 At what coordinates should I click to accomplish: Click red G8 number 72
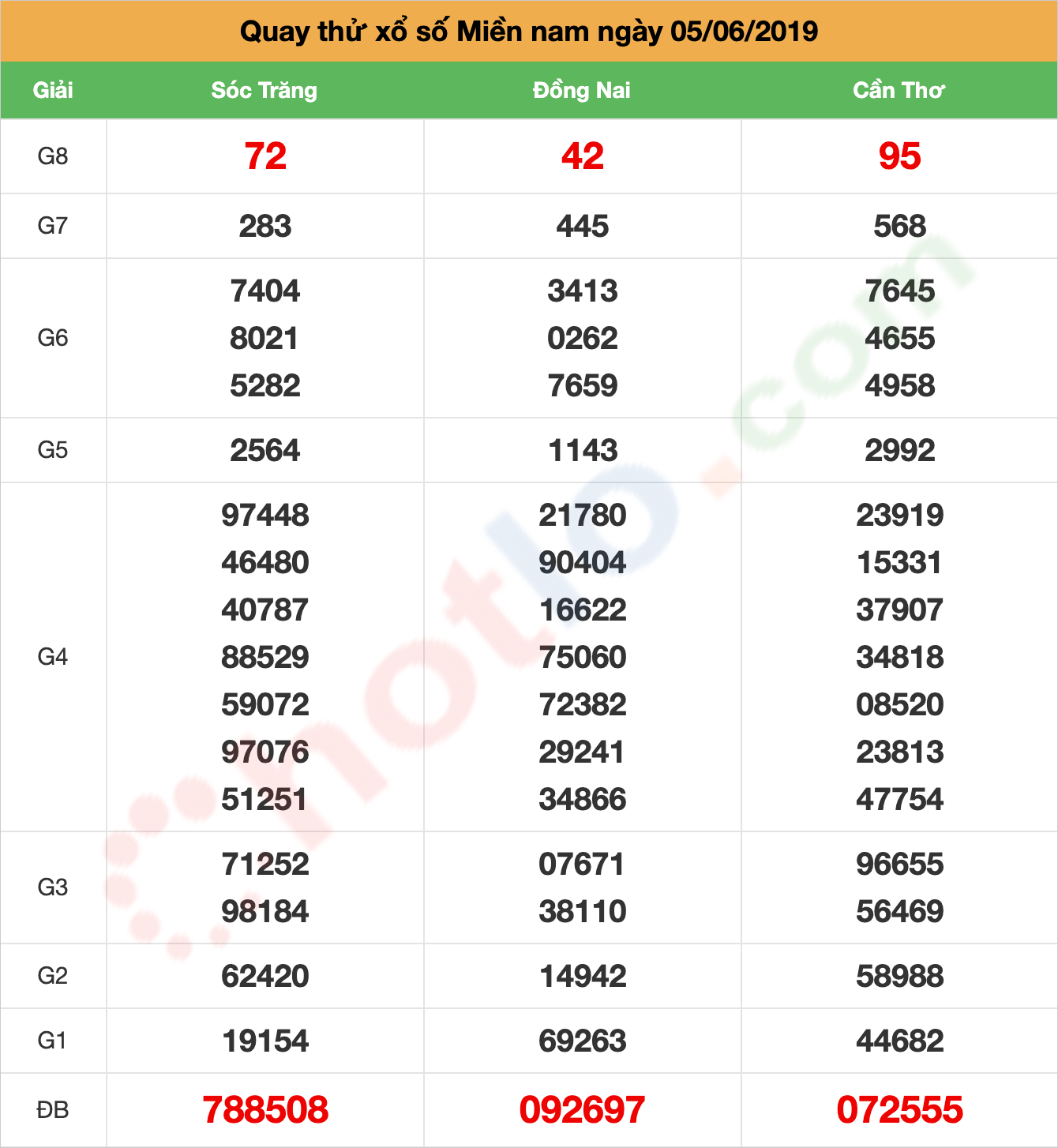click(x=265, y=156)
